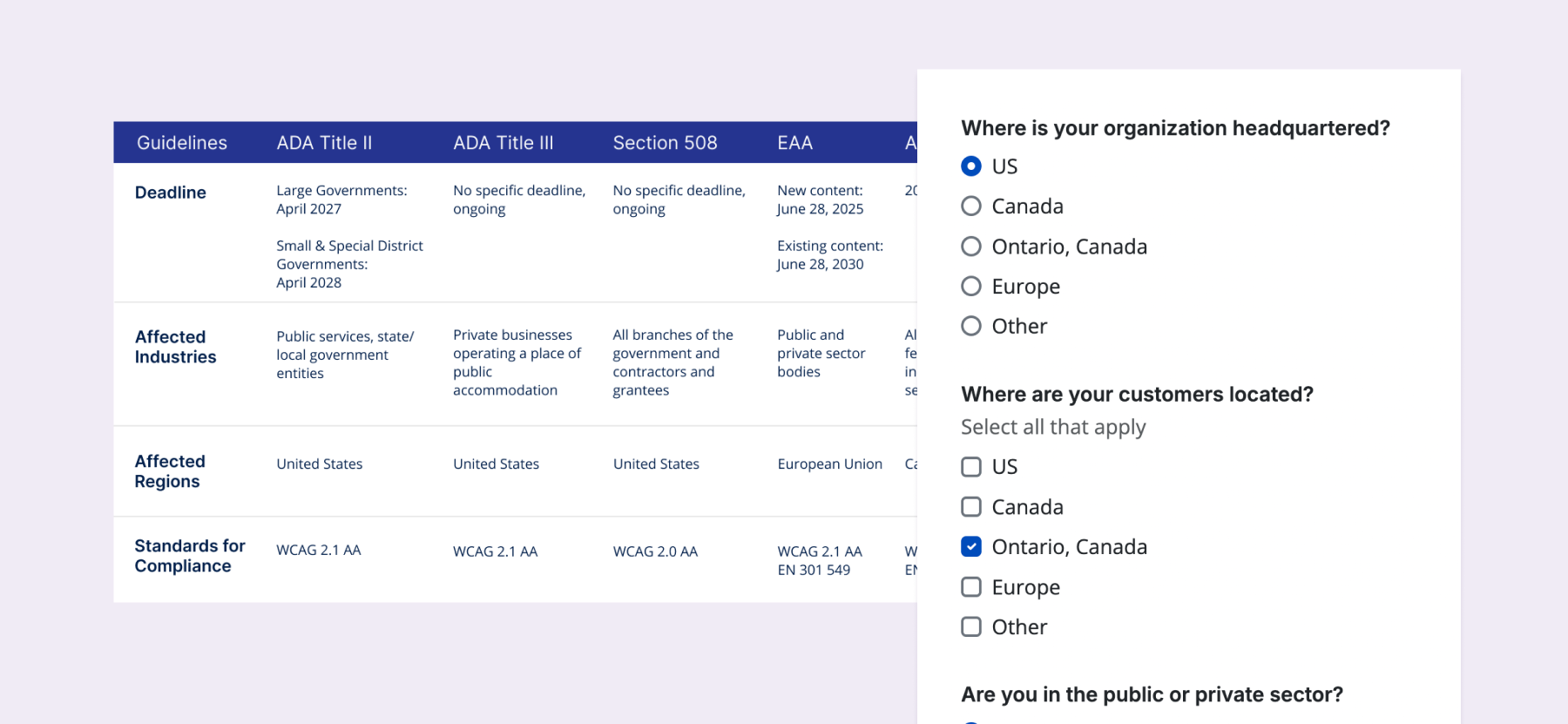Click the Affected Regions row label

coord(170,471)
